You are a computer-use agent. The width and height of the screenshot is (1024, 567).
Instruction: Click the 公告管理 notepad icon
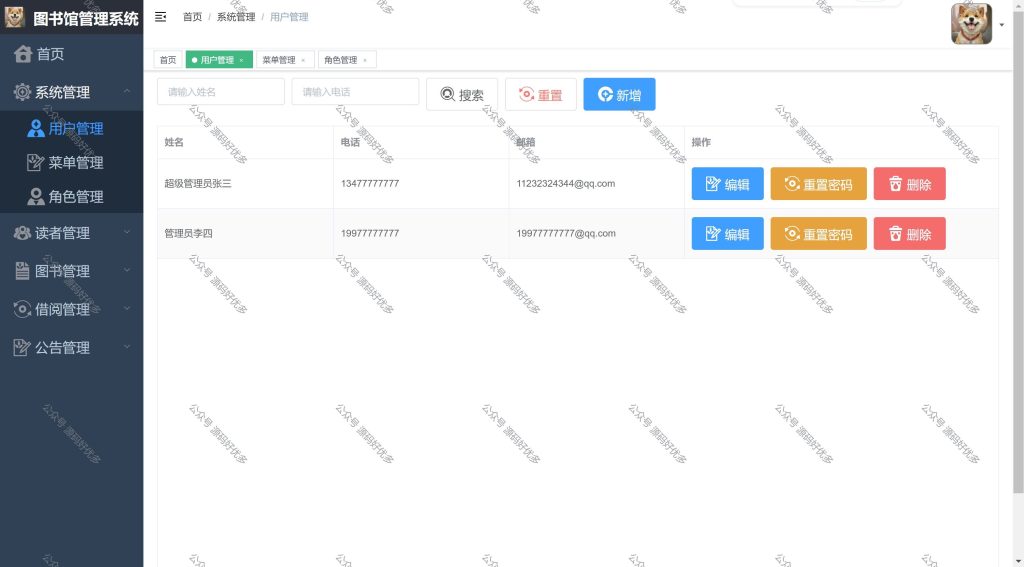(x=22, y=348)
